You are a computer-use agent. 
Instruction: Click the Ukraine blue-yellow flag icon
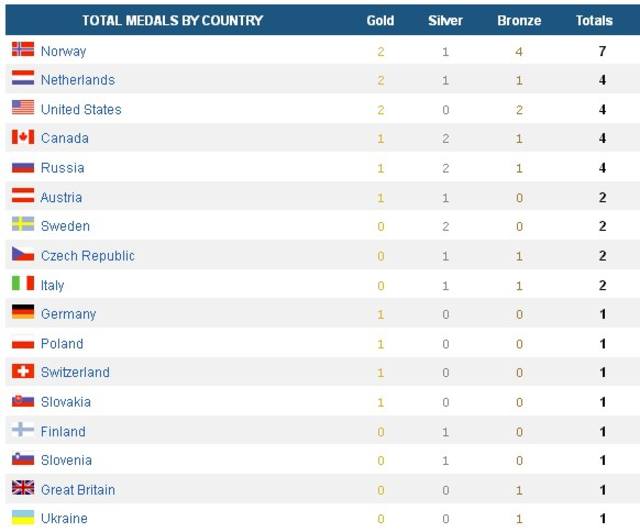[x=23, y=517]
